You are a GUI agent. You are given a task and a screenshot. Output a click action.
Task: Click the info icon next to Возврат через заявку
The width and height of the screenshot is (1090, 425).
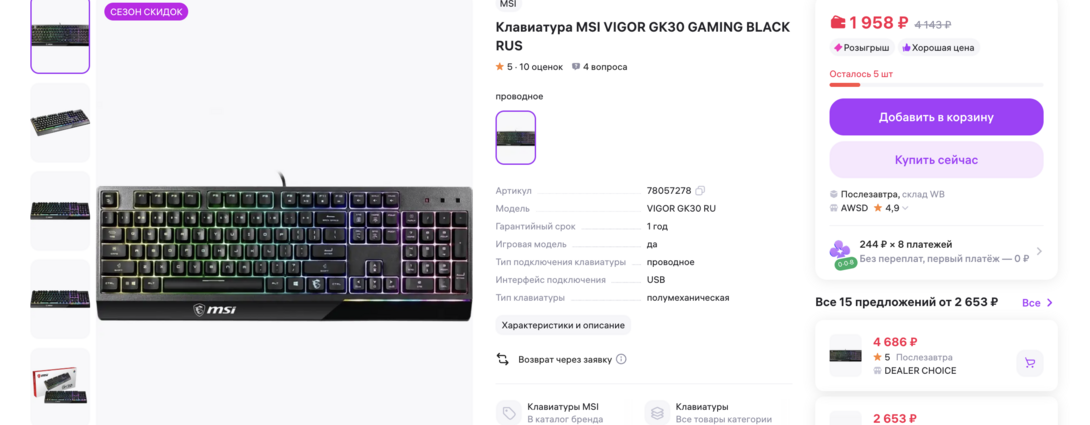[x=621, y=360]
